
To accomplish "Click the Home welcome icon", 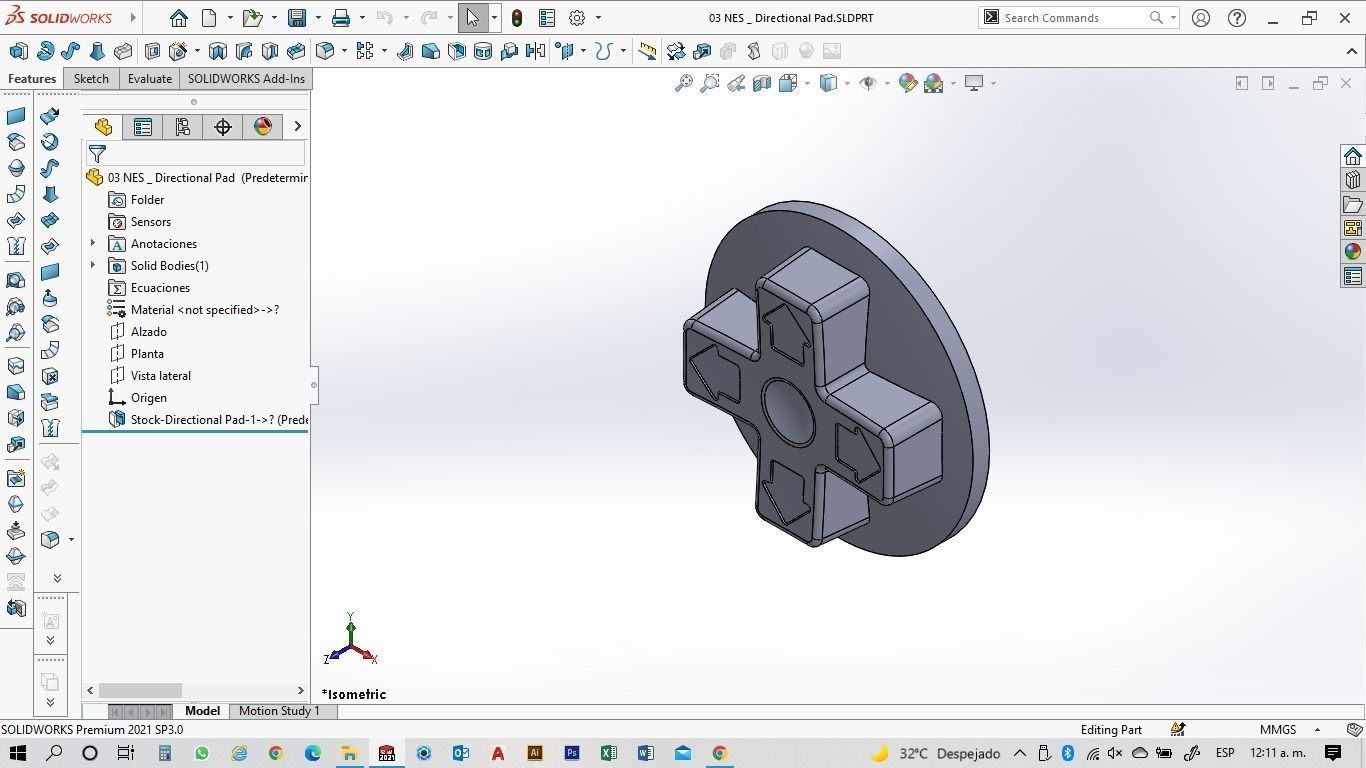I will tap(179, 18).
